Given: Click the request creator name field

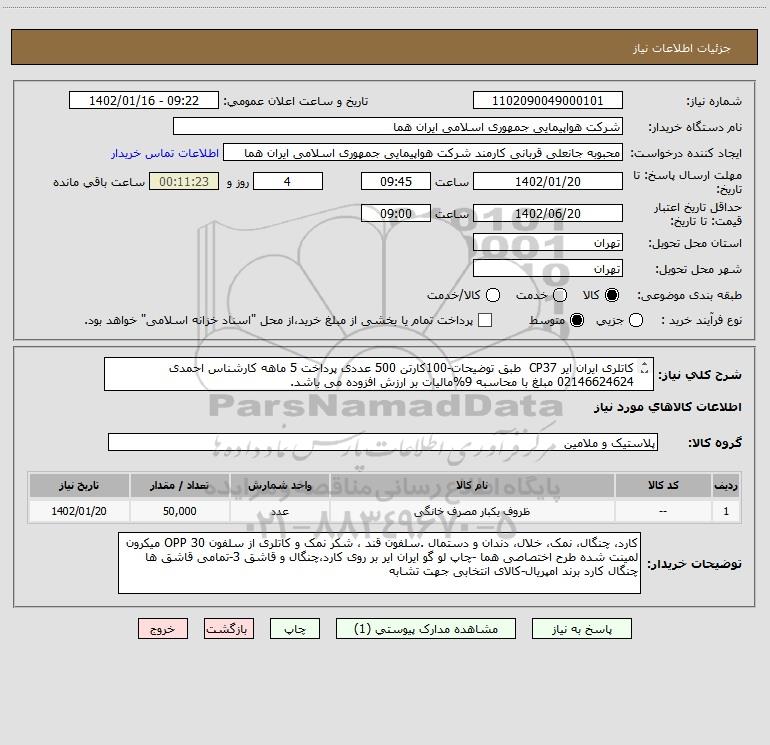Looking at the screenshot, I should [423, 153].
